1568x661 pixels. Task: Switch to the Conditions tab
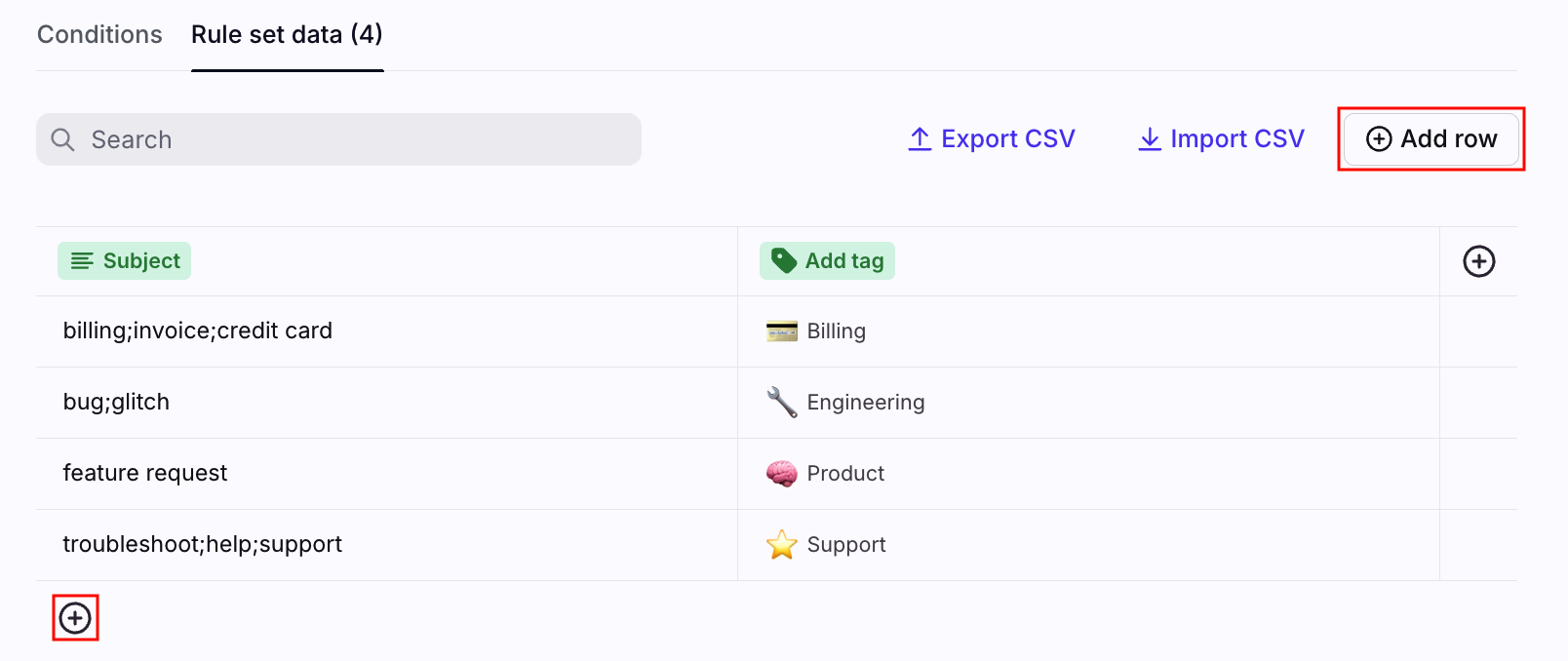(99, 34)
